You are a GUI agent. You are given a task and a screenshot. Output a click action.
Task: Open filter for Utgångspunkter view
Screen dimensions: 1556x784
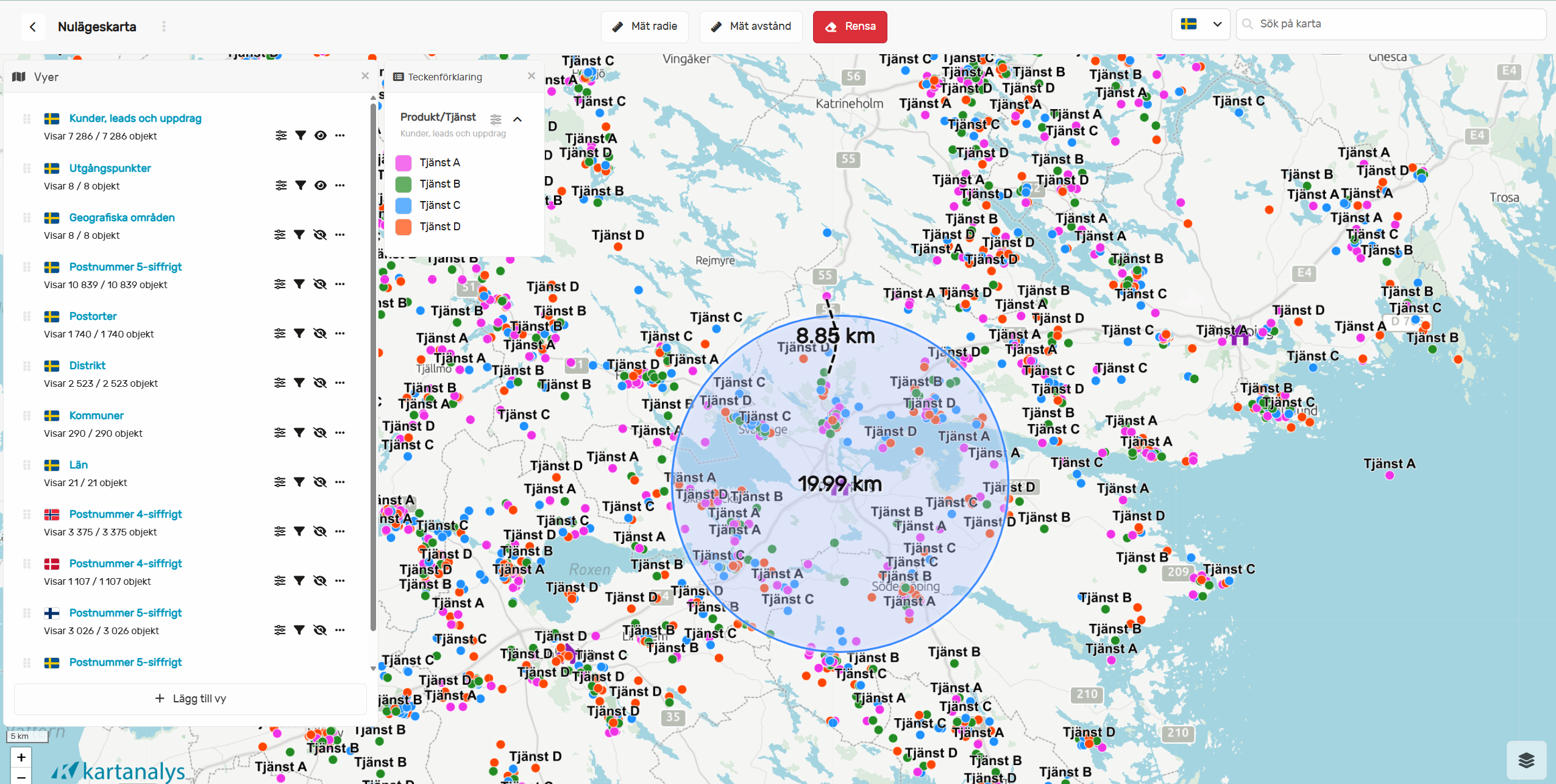point(300,185)
